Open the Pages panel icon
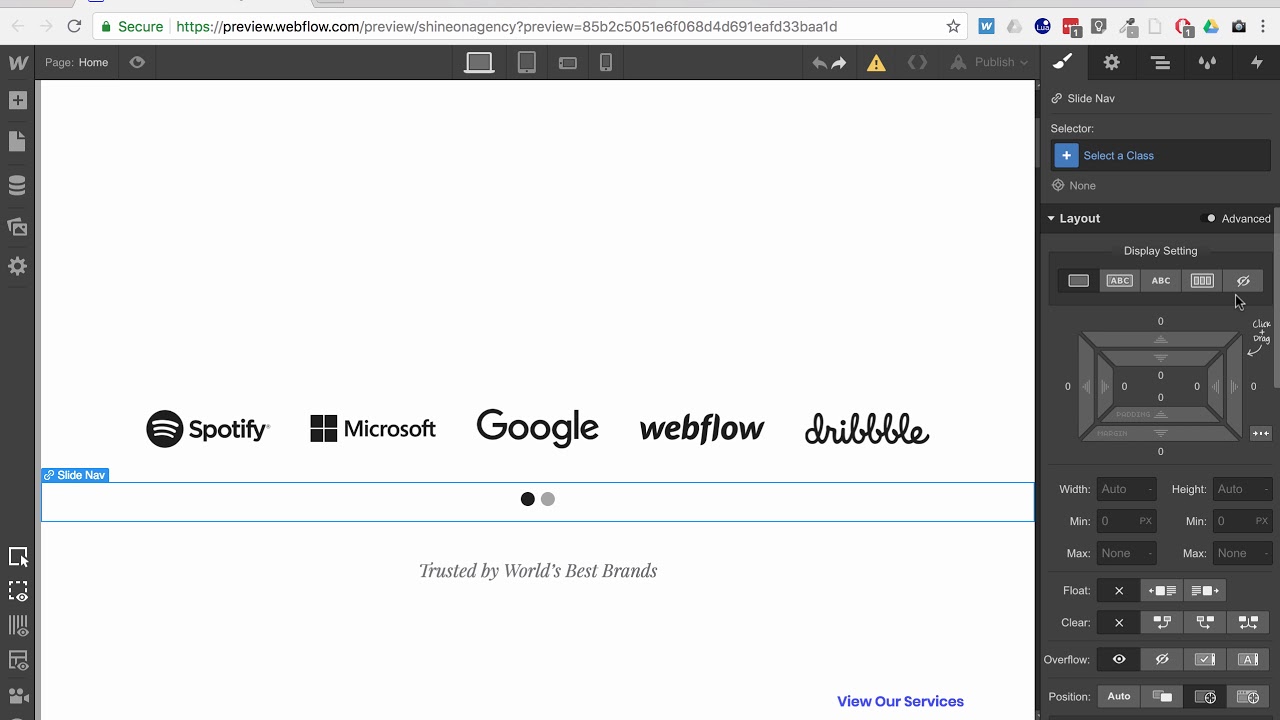The height and width of the screenshot is (720, 1280). (17, 142)
